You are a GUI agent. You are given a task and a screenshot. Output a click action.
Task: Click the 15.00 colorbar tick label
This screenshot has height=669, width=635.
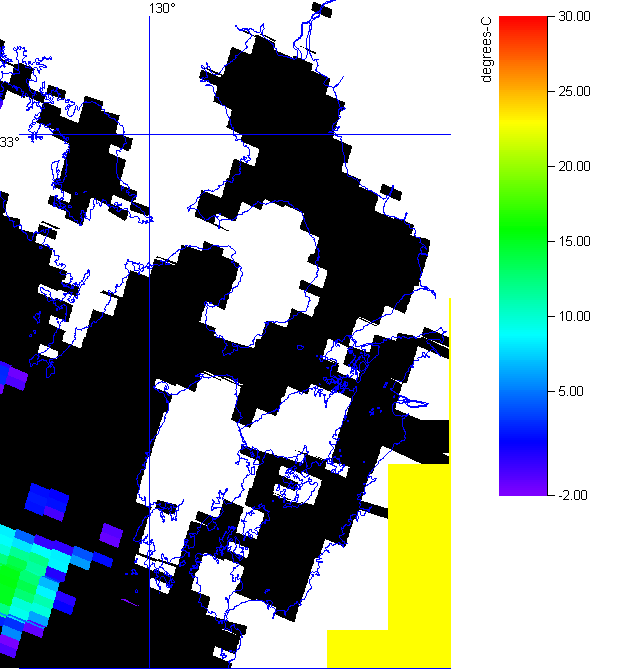click(574, 241)
